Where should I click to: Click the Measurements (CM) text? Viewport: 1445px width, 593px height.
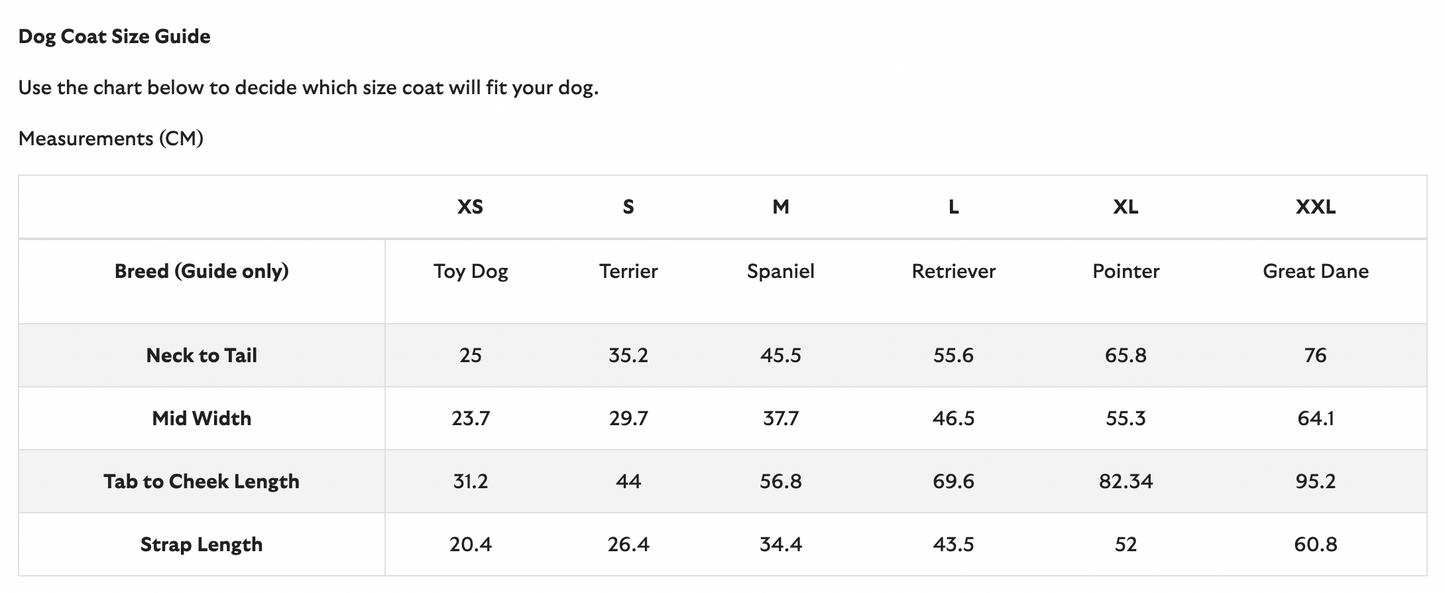click(111, 139)
